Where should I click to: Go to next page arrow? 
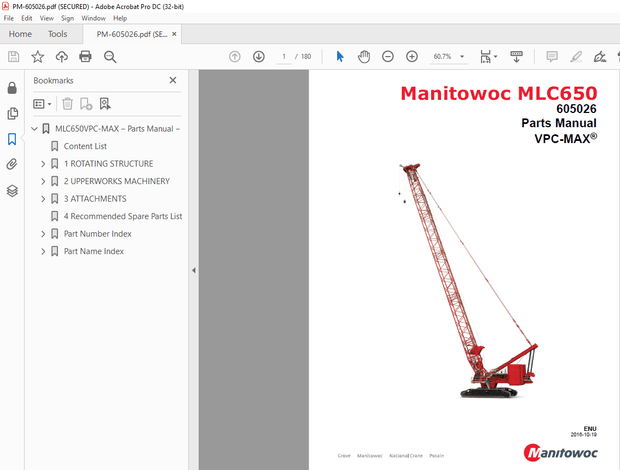pos(259,57)
